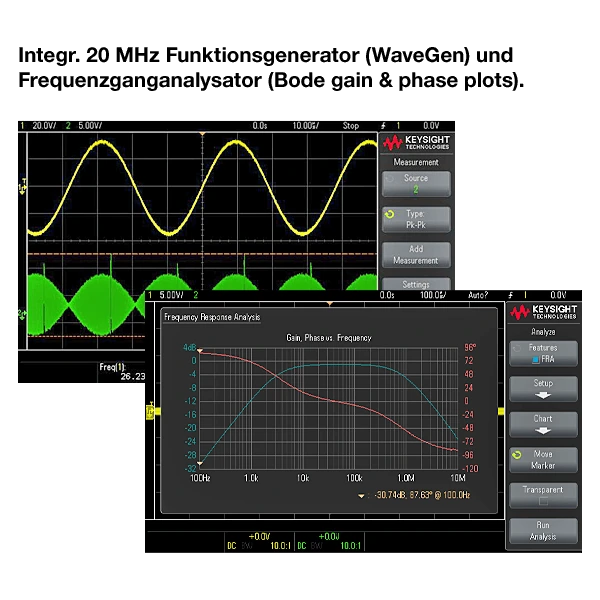
Task: Click the Measurement menu header
Action: coord(415,161)
